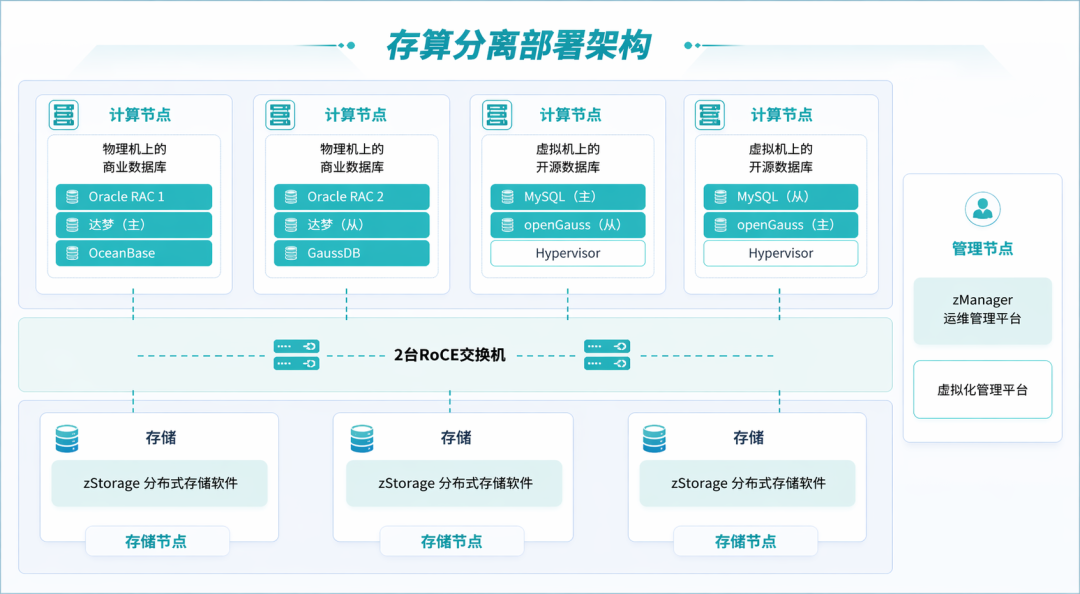The width and height of the screenshot is (1080, 594).
Task: Click the database icon beside Oracle RAC 1
Action: 72,197
